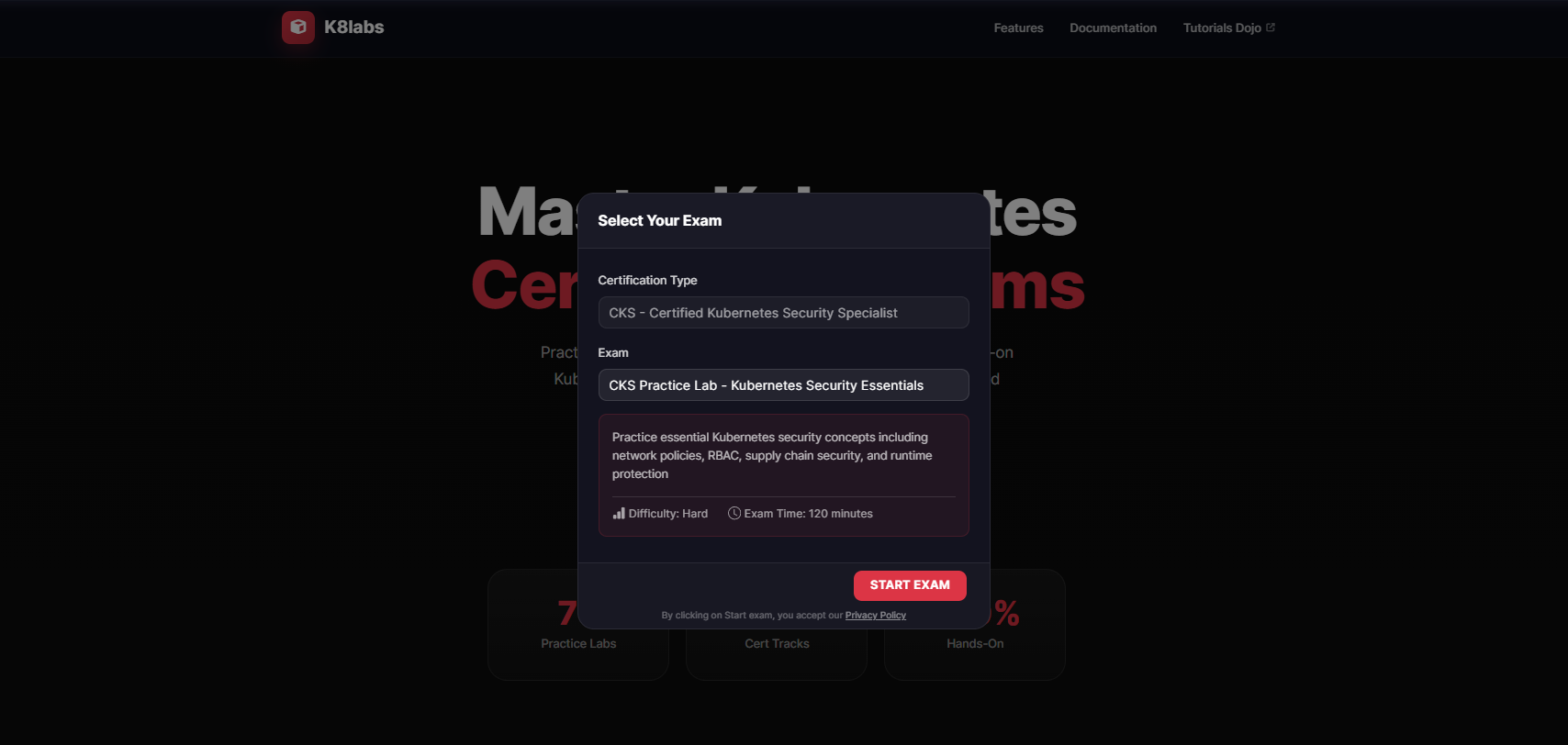Open the Exam selection dropdown
This screenshot has height=745, width=1568.
[783, 385]
